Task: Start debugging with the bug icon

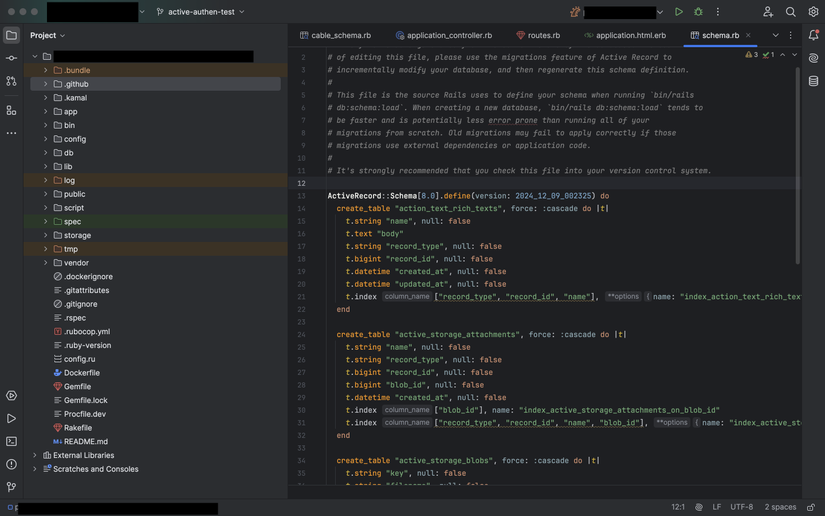Action: tap(698, 12)
